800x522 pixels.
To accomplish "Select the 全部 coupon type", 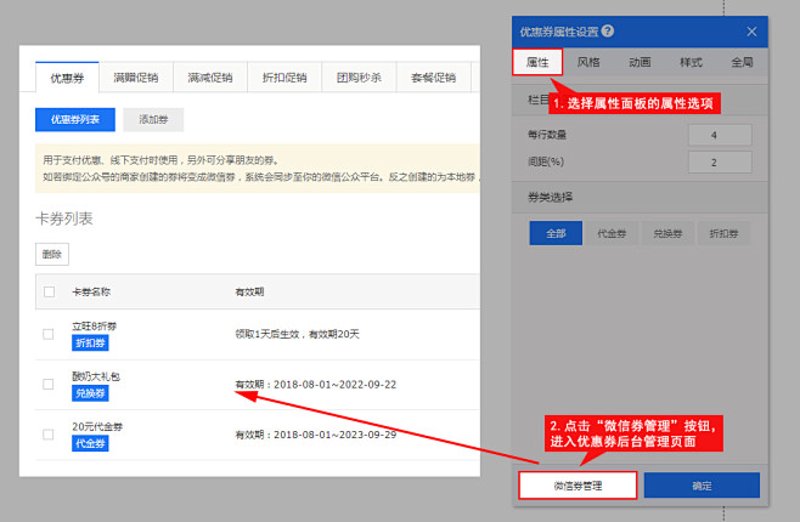I will (x=556, y=233).
